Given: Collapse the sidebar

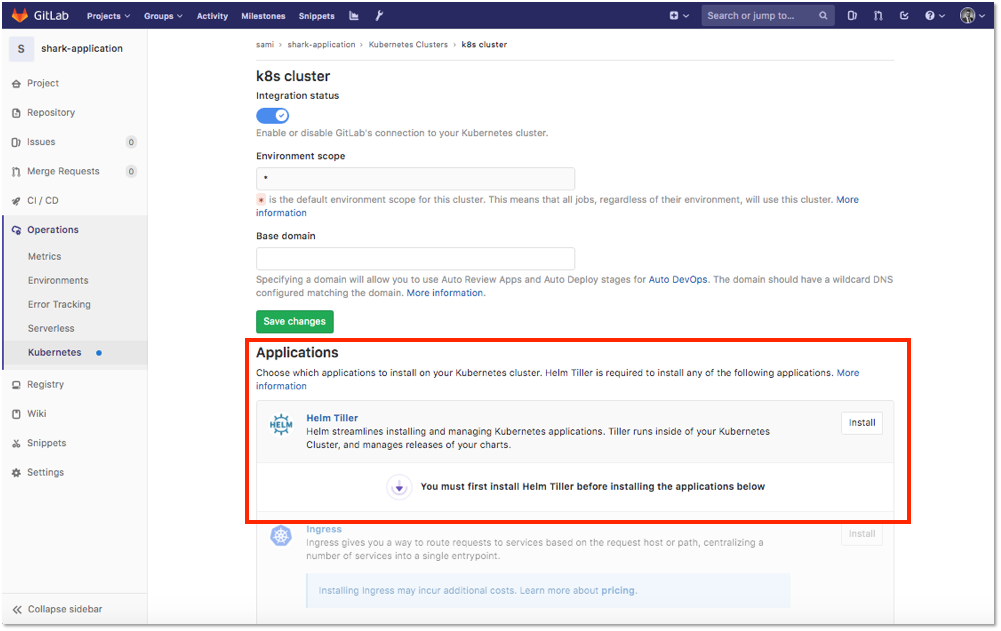Looking at the screenshot, I should tap(57, 609).
